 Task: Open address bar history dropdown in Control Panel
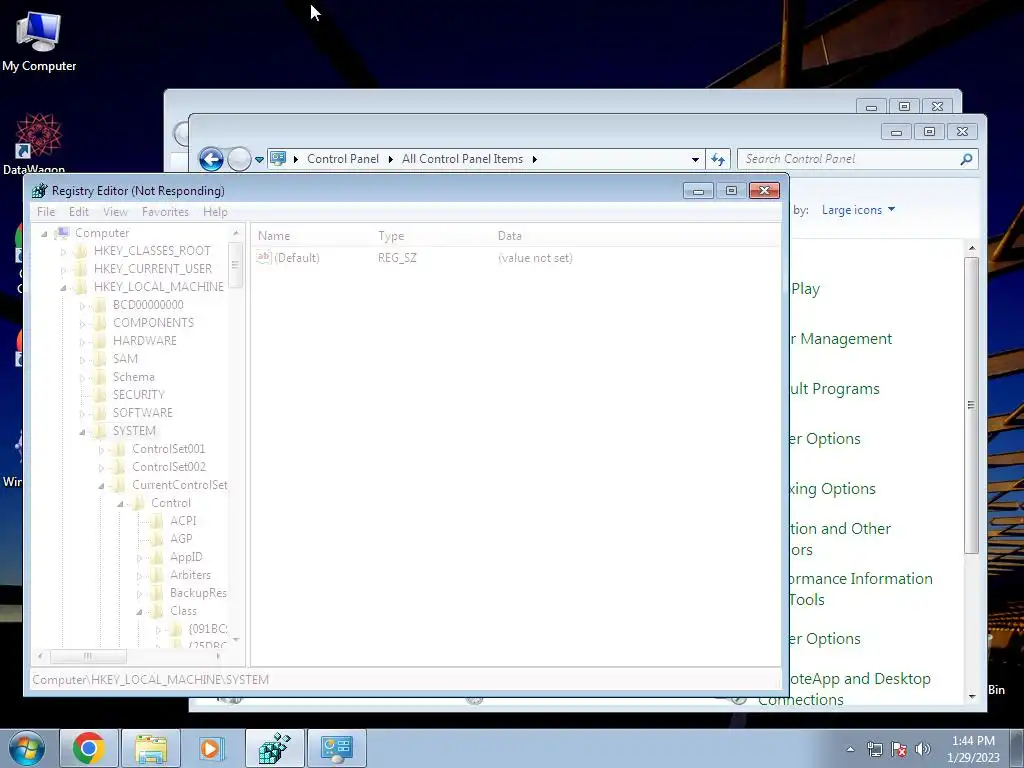click(695, 159)
